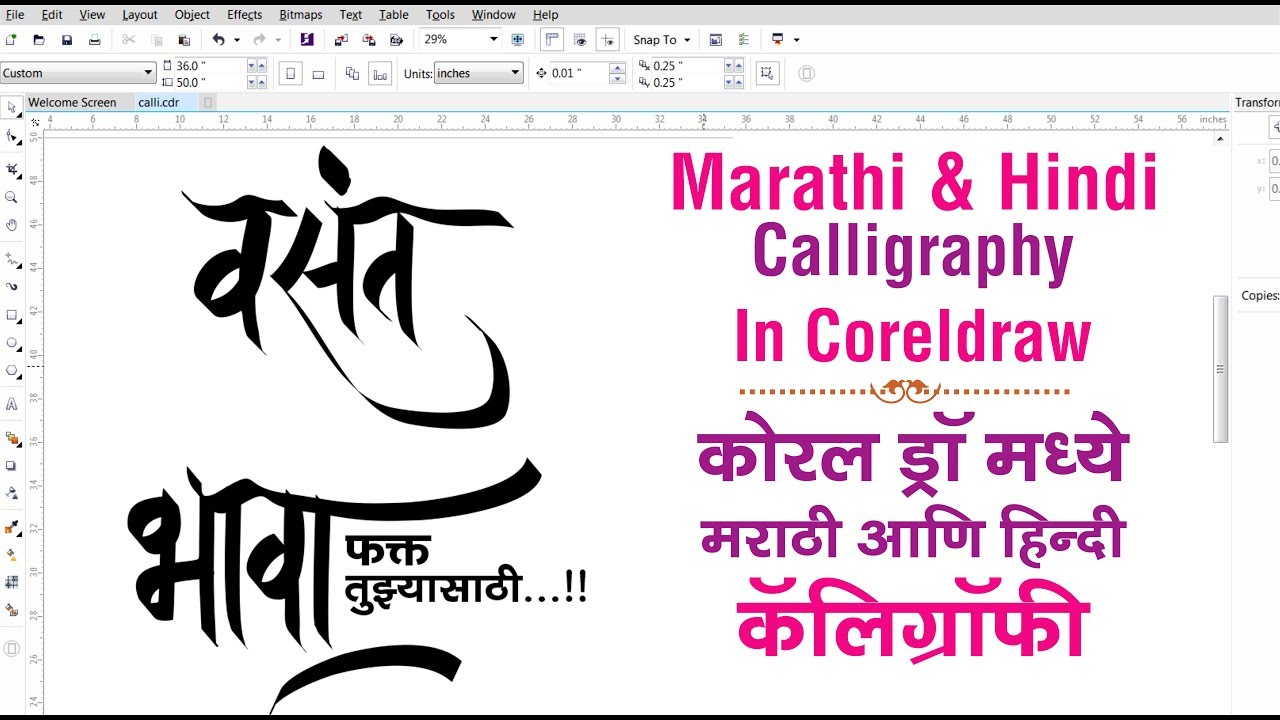Open the Application Launcher button
Image resolution: width=1280 pixels, height=720 pixels.
tap(776, 40)
